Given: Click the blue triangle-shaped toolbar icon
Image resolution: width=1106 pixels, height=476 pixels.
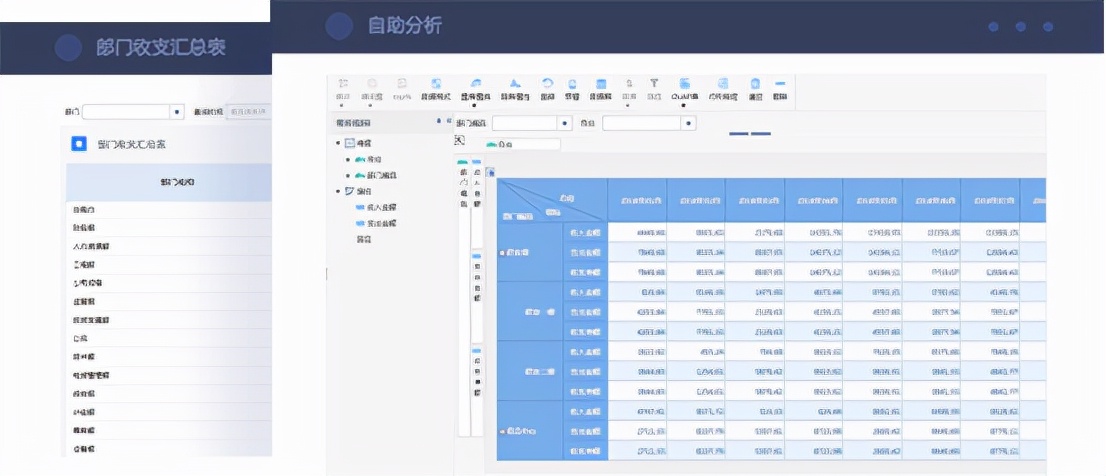Looking at the screenshot, I should [x=515, y=83].
